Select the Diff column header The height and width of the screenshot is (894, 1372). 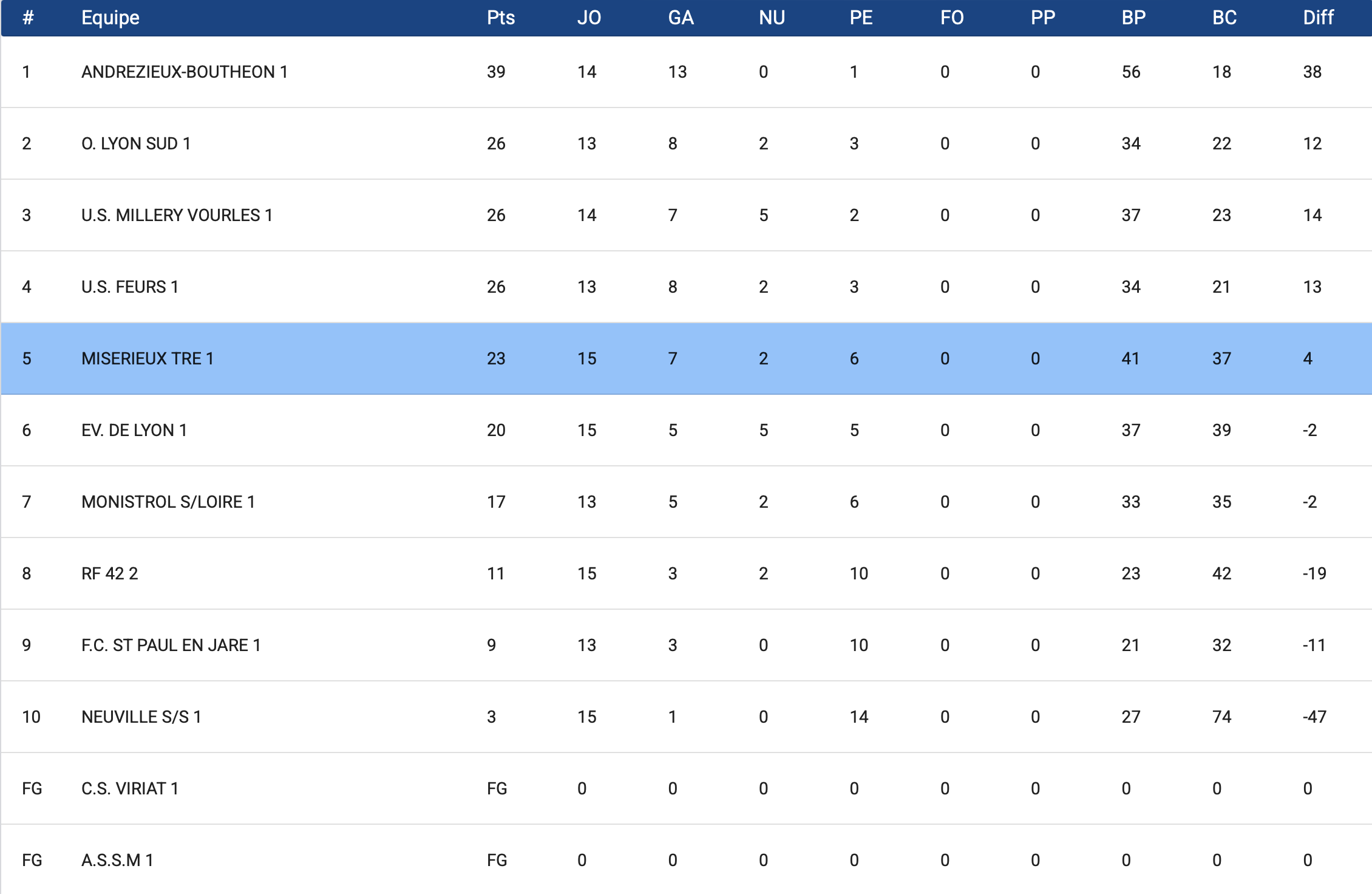(x=1318, y=18)
